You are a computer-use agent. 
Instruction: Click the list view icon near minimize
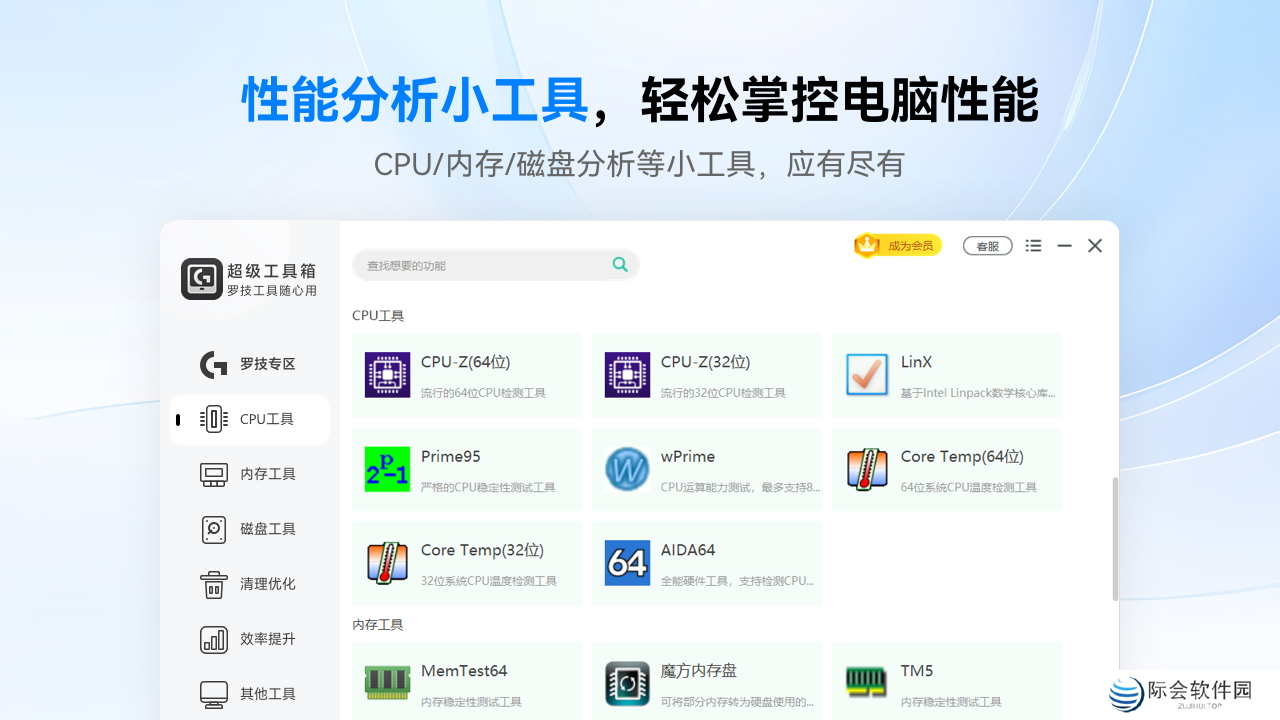pos(1033,245)
